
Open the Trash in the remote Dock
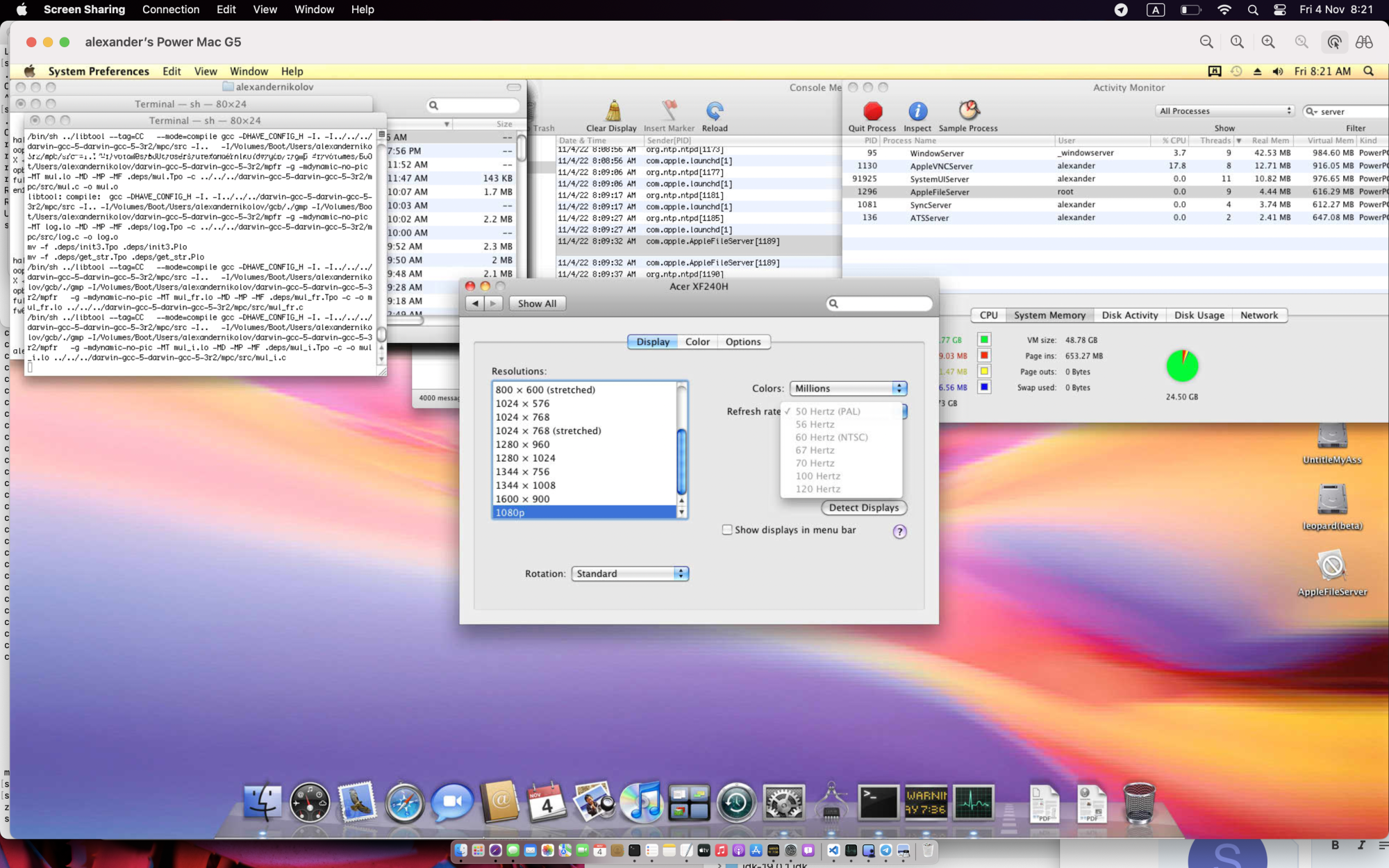(x=1139, y=803)
